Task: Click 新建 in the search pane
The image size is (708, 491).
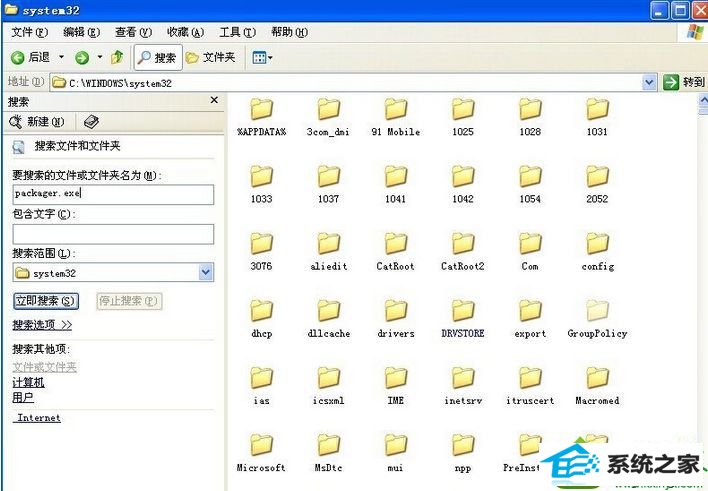Action: pos(37,122)
